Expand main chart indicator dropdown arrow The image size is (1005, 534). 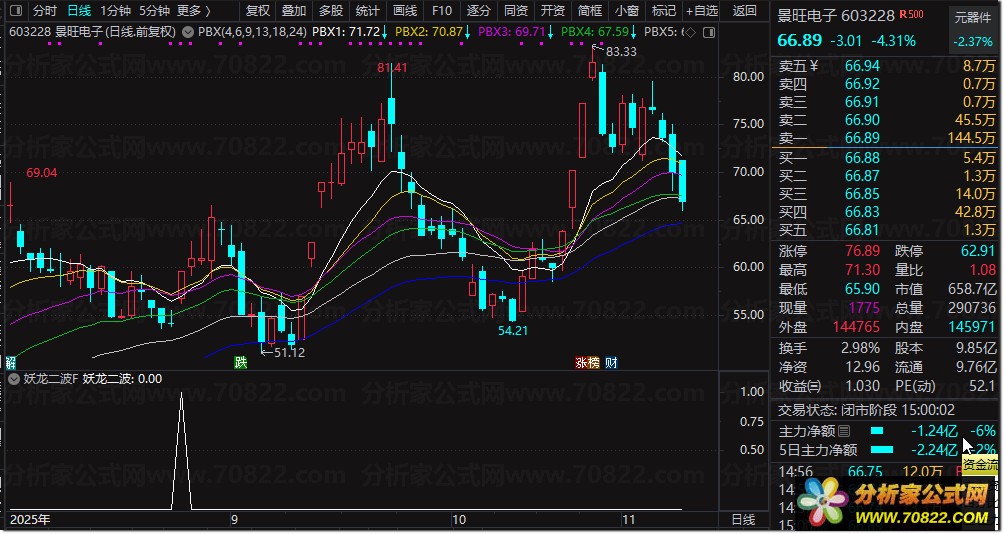click(187, 31)
